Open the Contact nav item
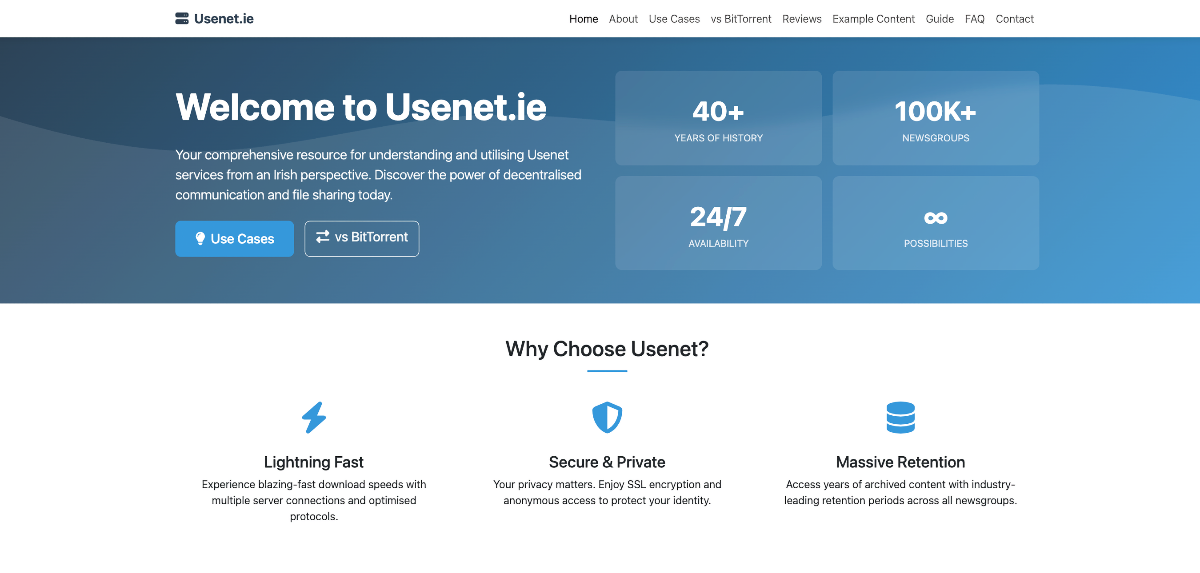The image size is (1200, 573). [1015, 19]
